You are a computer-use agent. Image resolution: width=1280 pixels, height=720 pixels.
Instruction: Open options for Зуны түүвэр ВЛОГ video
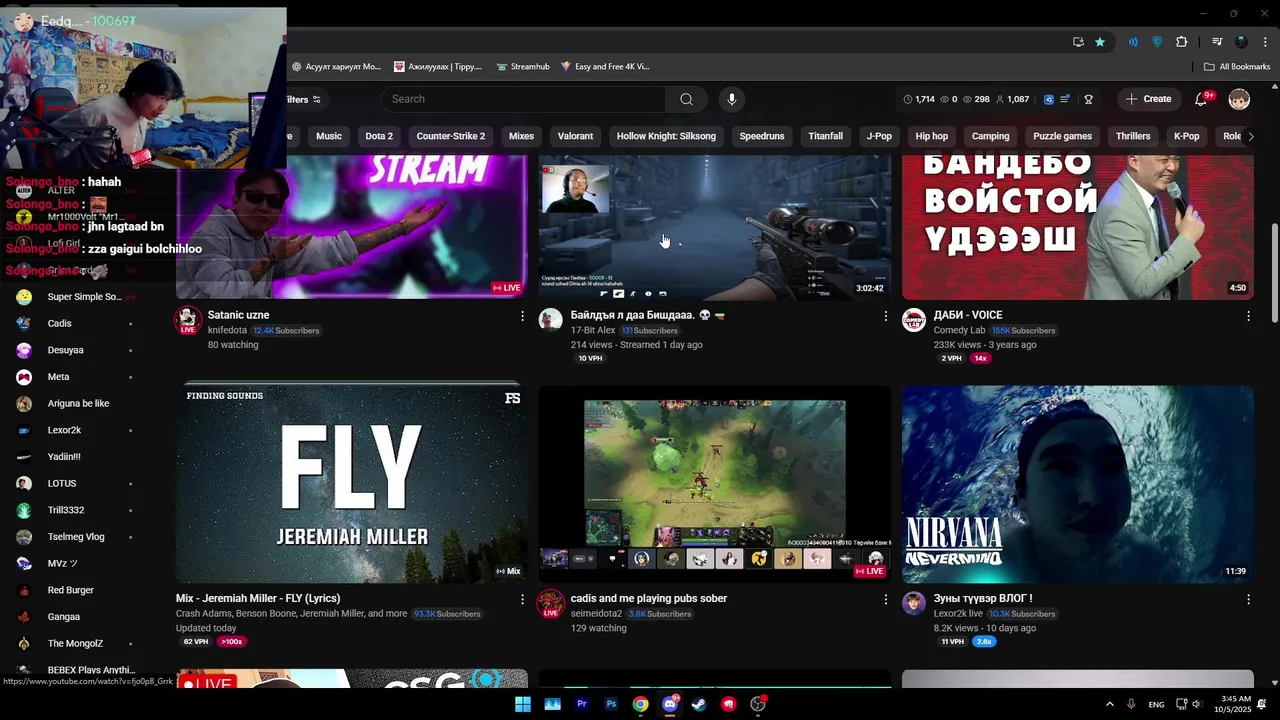(1248, 599)
